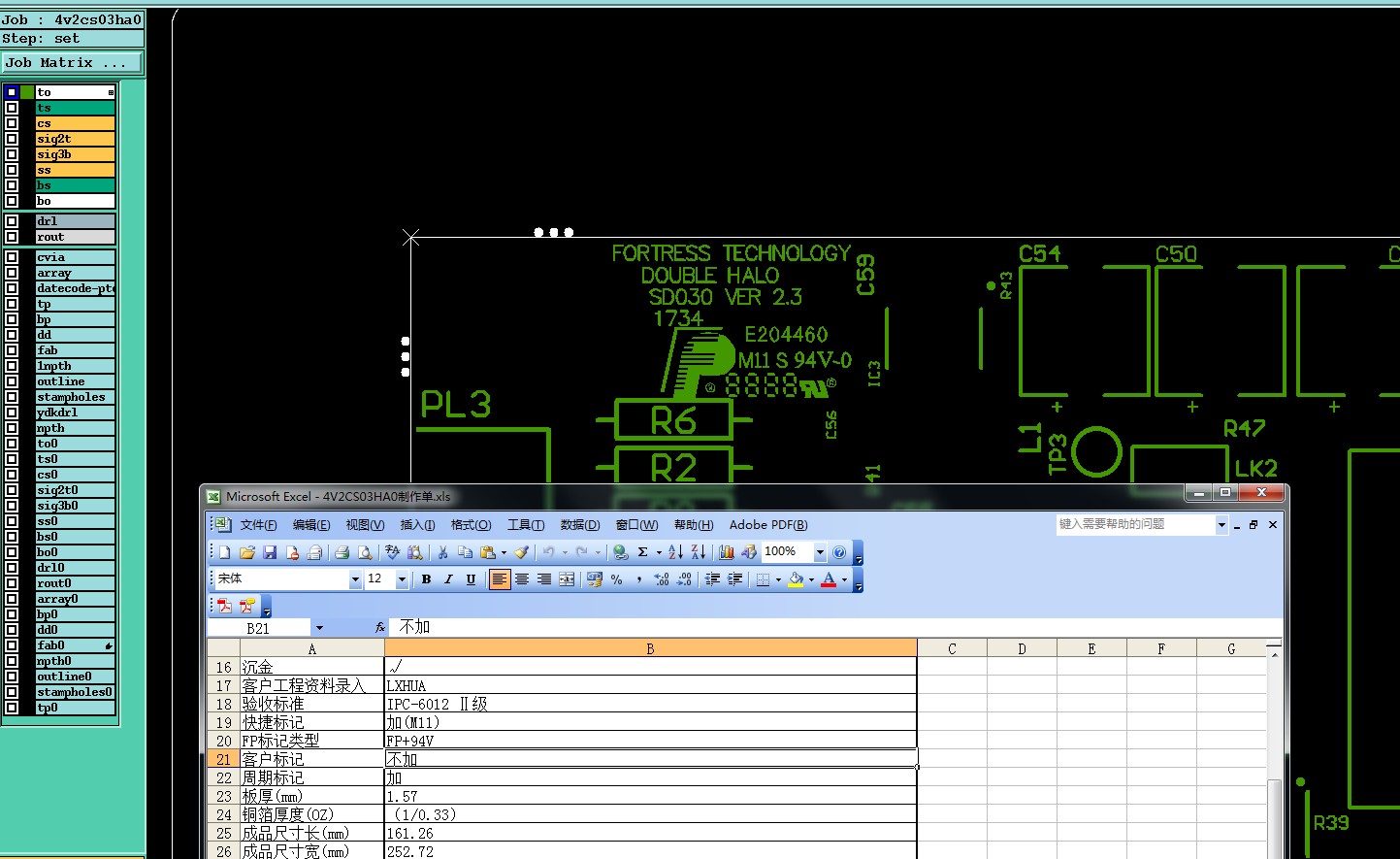The width and height of the screenshot is (1400, 859).
Task: Click the green color square of layer to
Action: point(27,92)
